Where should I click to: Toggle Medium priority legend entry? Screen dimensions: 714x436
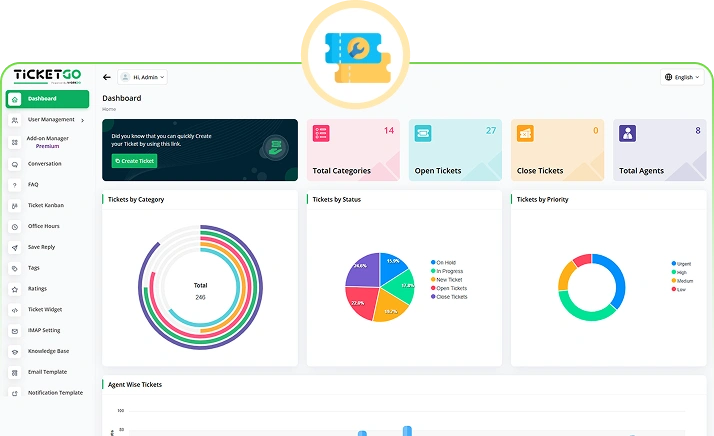(x=682, y=281)
